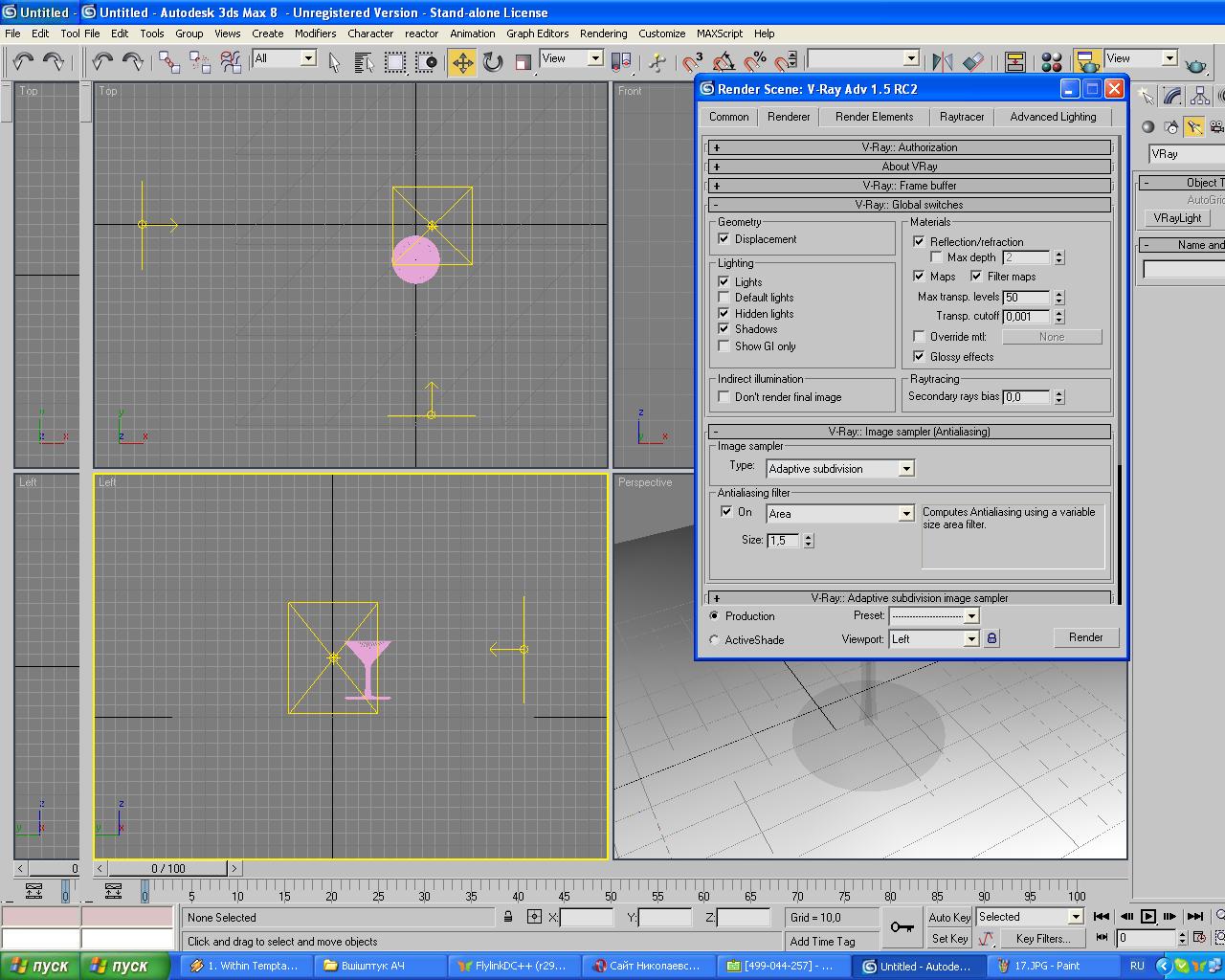Image resolution: width=1225 pixels, height=980 pixels.
Task: Toggle the Spinner Snap icon
Action: pos(786,62)
